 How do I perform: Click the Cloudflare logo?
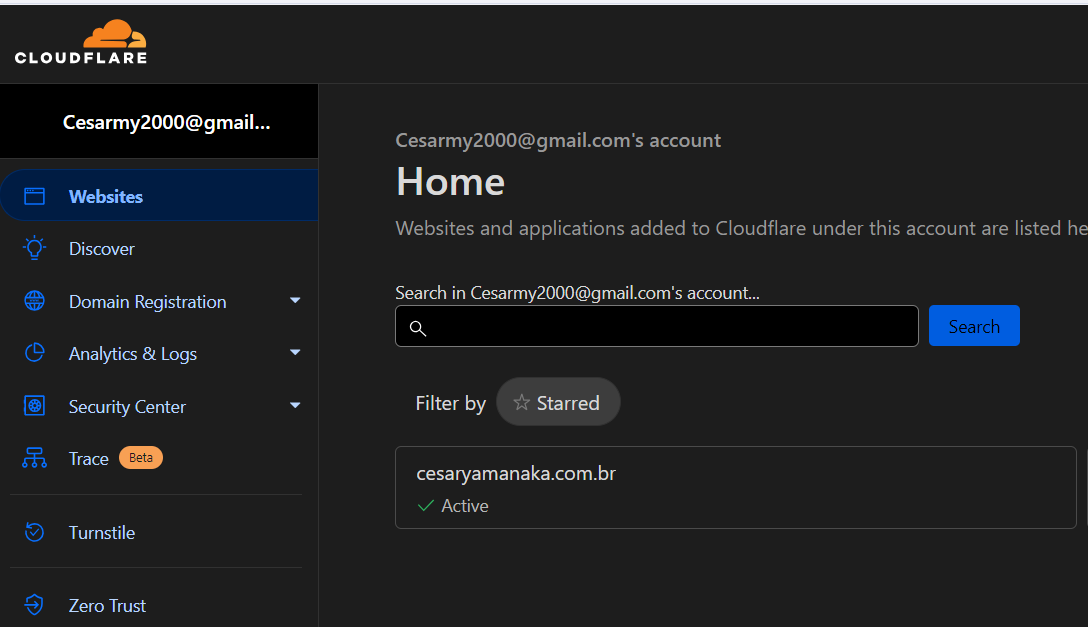80,42
